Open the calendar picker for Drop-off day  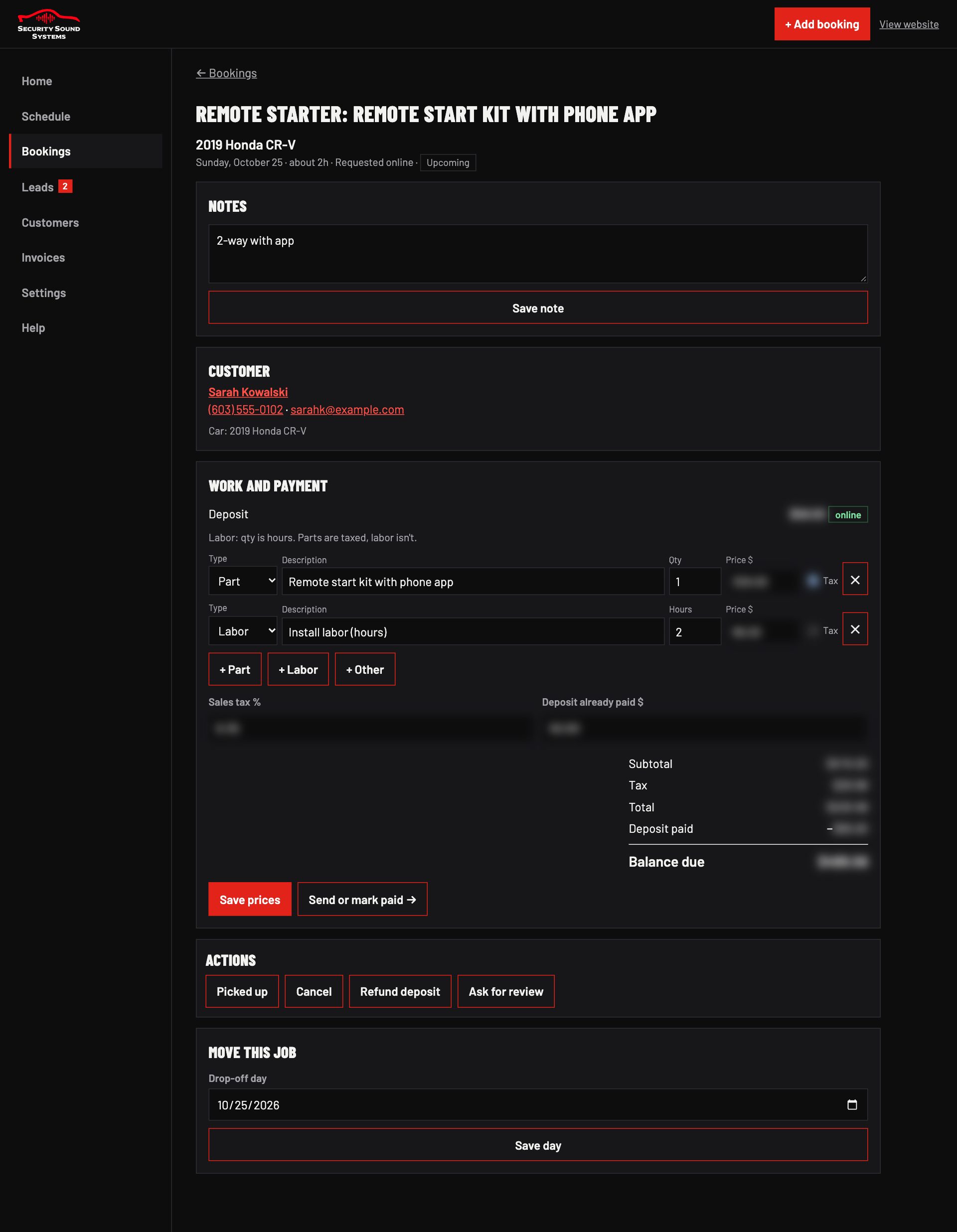point(852,1104)
